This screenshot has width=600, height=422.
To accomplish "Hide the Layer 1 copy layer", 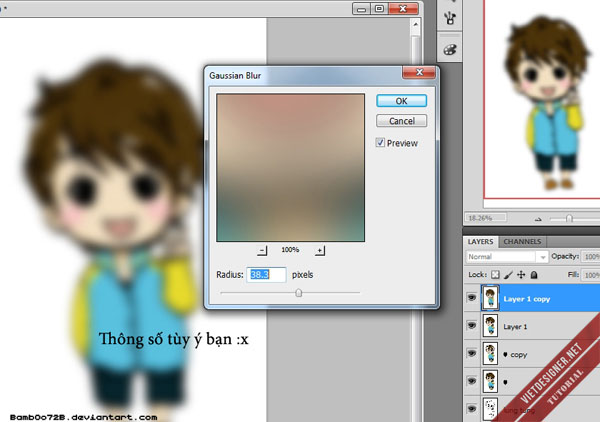I will (x=472, y=298).
